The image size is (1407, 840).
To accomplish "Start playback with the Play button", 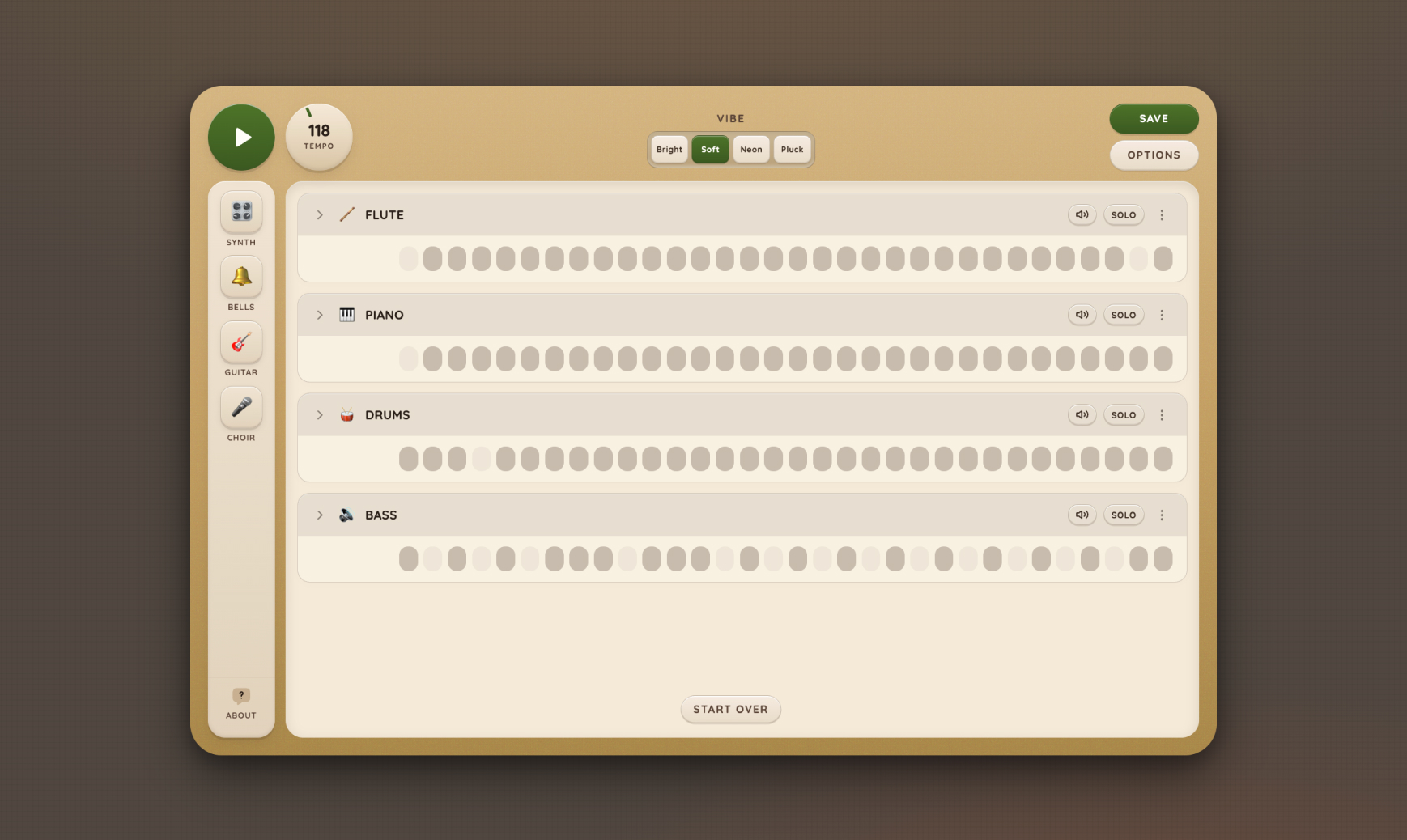I will coord(241,138).
